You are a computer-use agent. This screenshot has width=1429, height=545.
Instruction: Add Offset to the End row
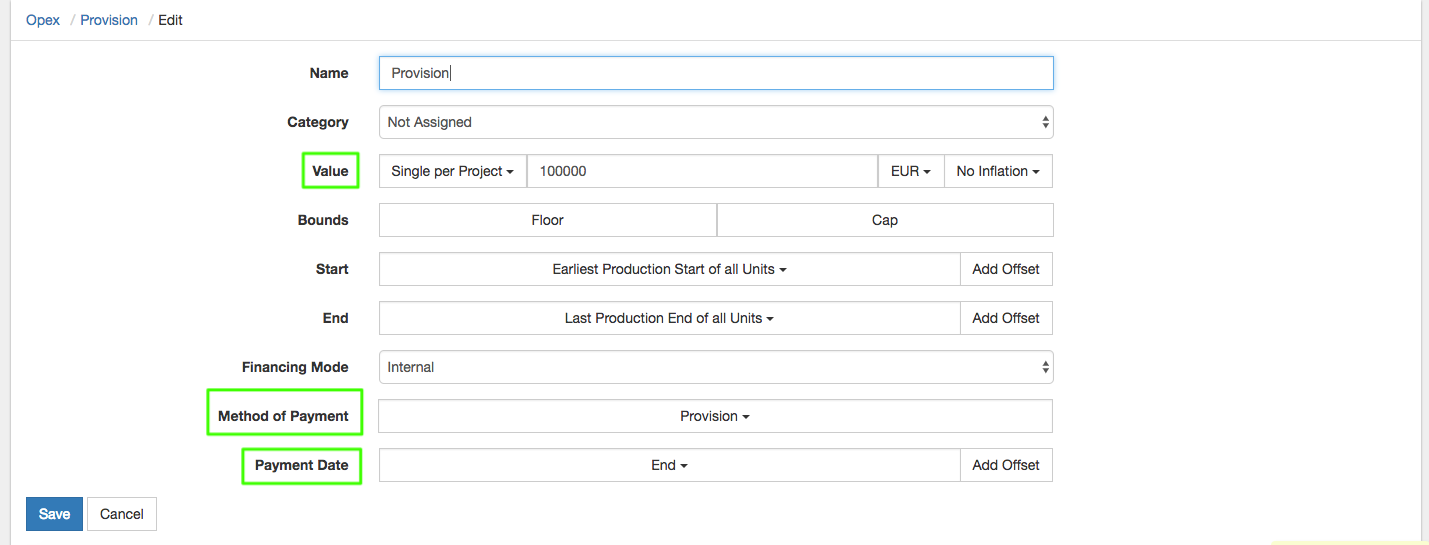(x=1005, y=318)
